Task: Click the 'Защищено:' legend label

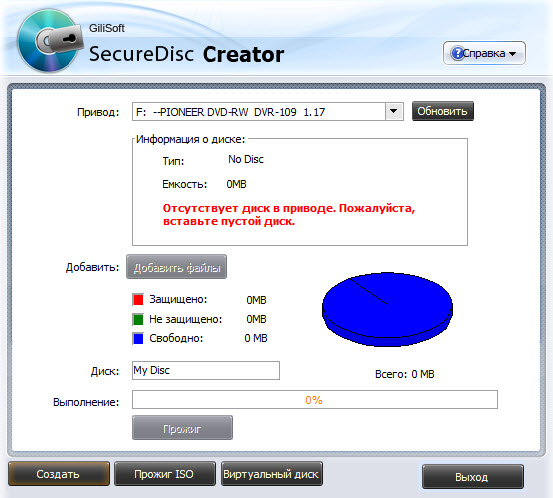Action: coord(178,299)
